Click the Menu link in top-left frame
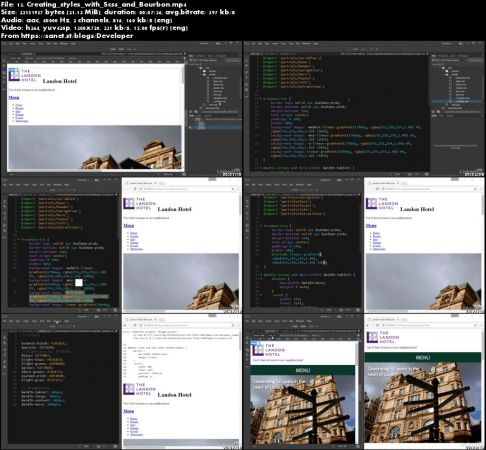The image size is (486, 450). click(14, 97)
